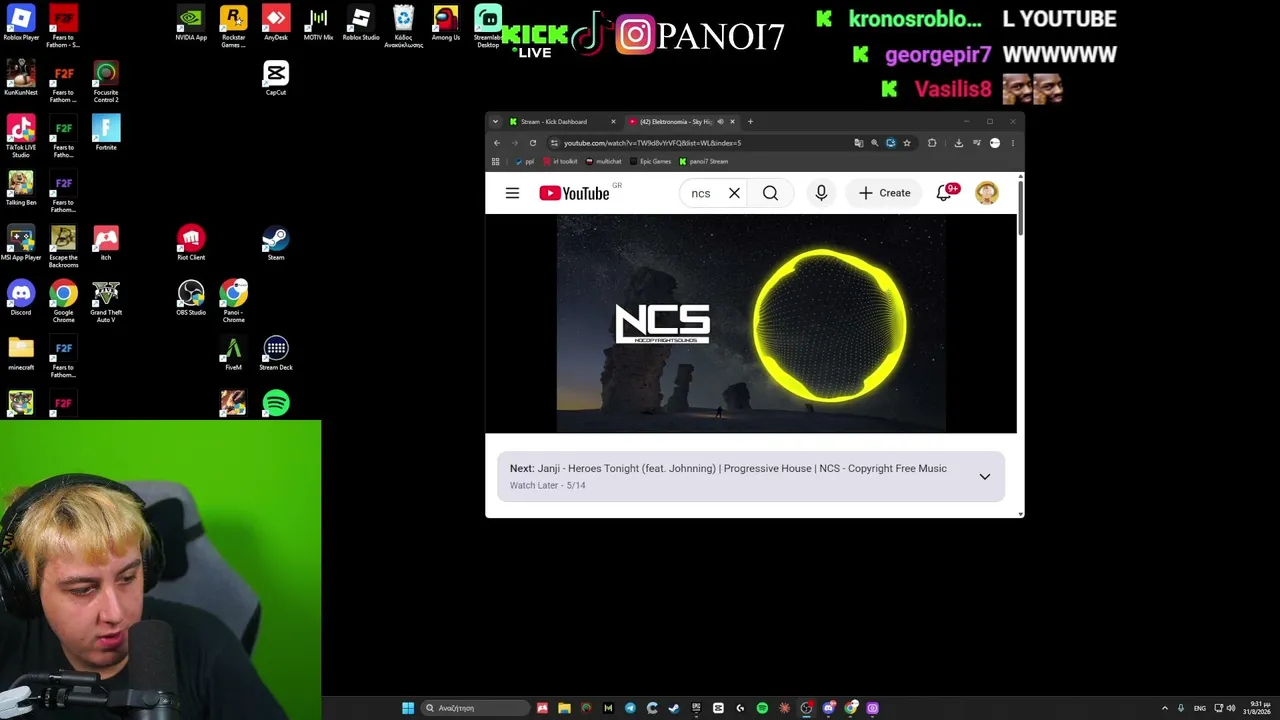Image resolution: width=1280 pixels, height=720 pixels.
Task: Open the panoi7 Stream bookmark
Action: point(704,162)
